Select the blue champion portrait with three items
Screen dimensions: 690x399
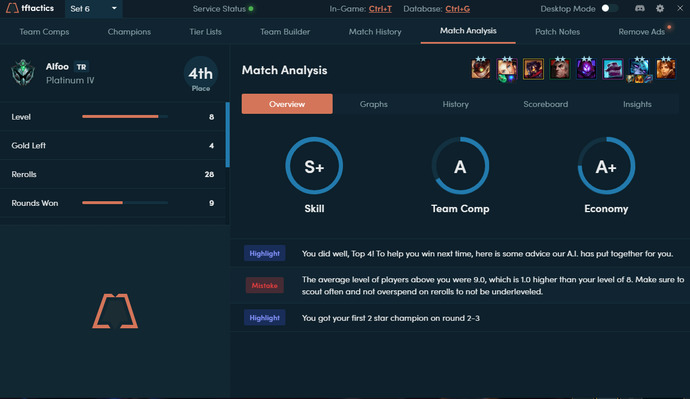[x=639, y=70]
